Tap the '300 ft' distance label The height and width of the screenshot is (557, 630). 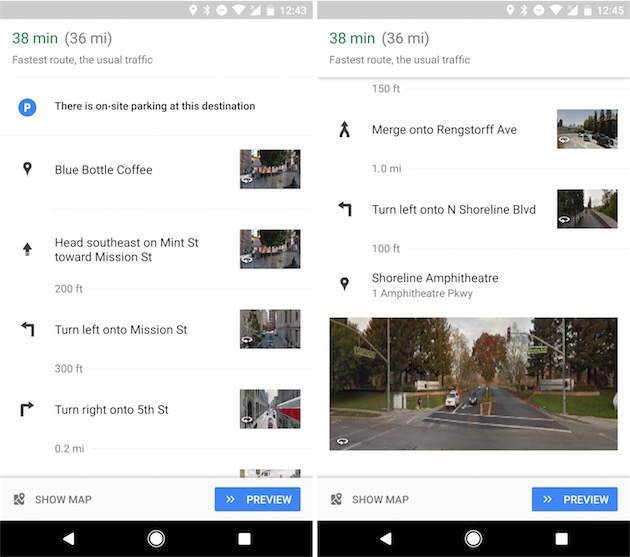(69, 369)
